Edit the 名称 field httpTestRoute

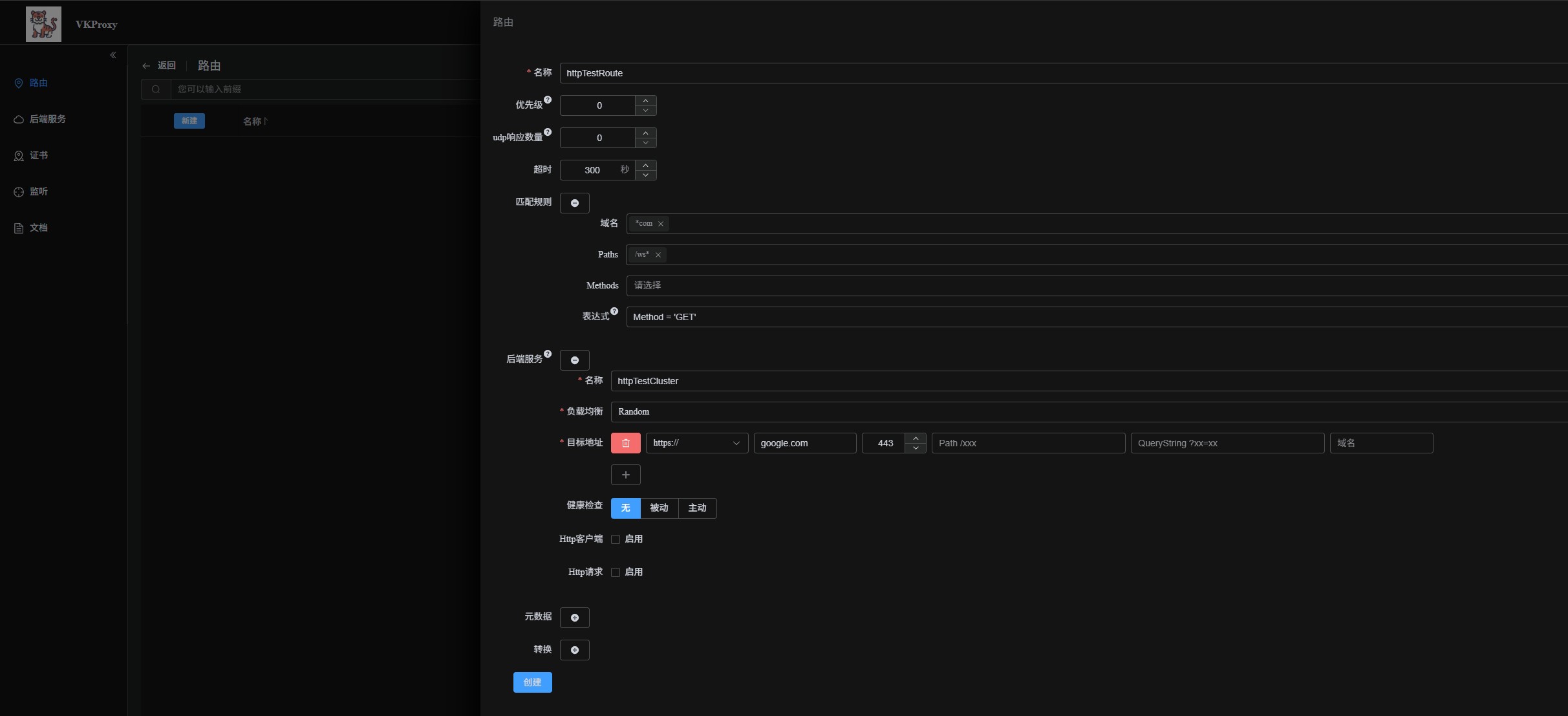coord(1064,73)
